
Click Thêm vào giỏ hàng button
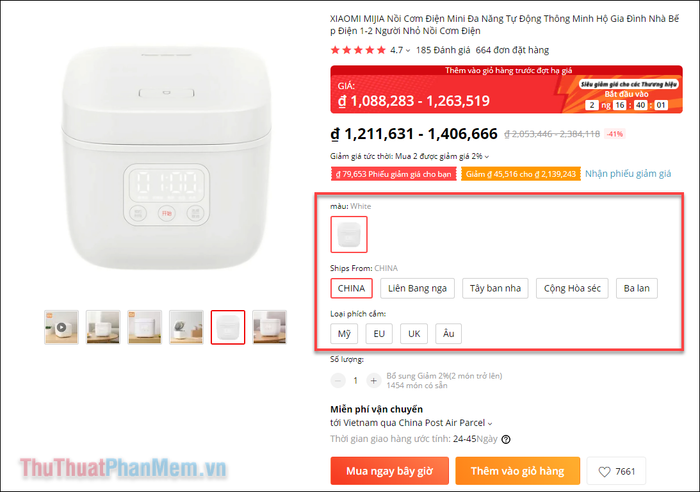click(x=517, y=471)
